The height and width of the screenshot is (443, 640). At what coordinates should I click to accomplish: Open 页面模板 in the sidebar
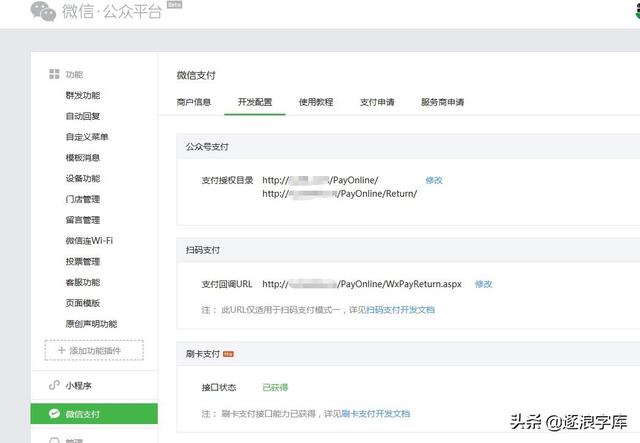(x=83, y=303)
